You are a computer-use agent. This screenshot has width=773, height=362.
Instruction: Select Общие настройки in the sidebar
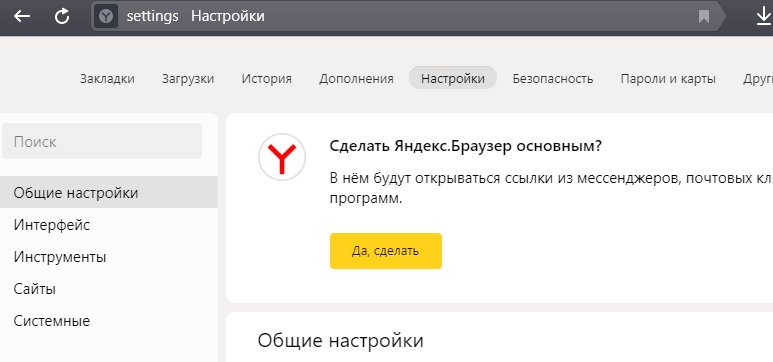108,193
